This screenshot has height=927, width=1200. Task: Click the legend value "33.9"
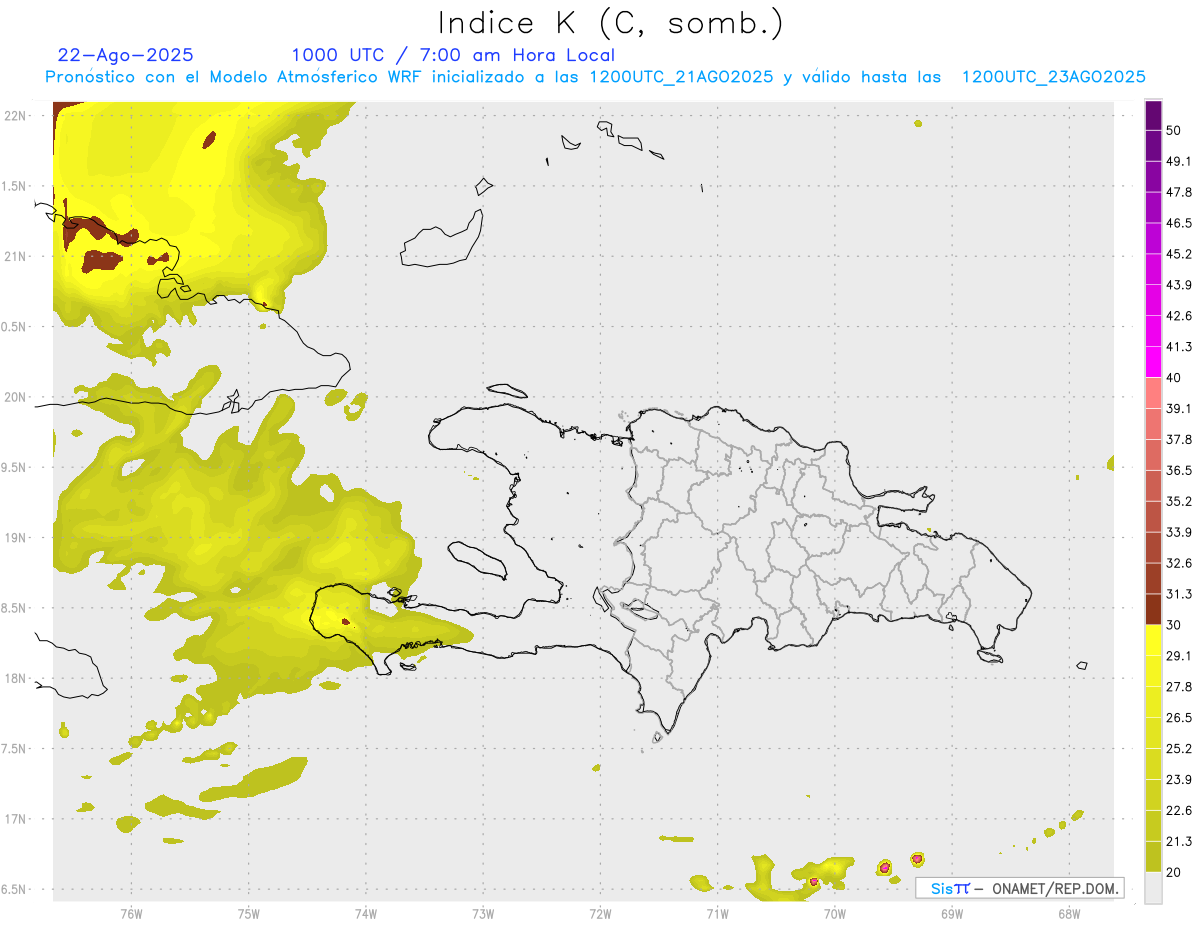(1179, 532)
